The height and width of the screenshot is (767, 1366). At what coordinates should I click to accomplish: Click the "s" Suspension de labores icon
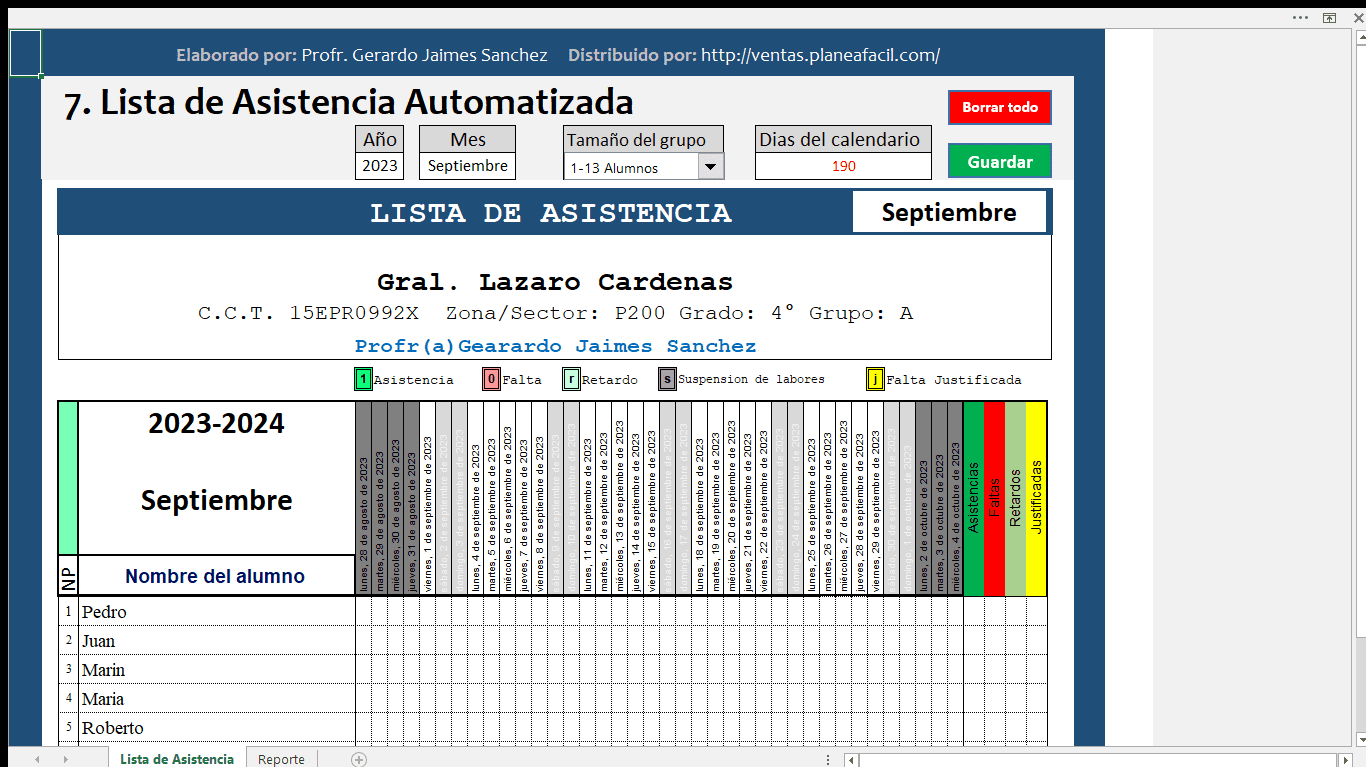pos(666,379)
